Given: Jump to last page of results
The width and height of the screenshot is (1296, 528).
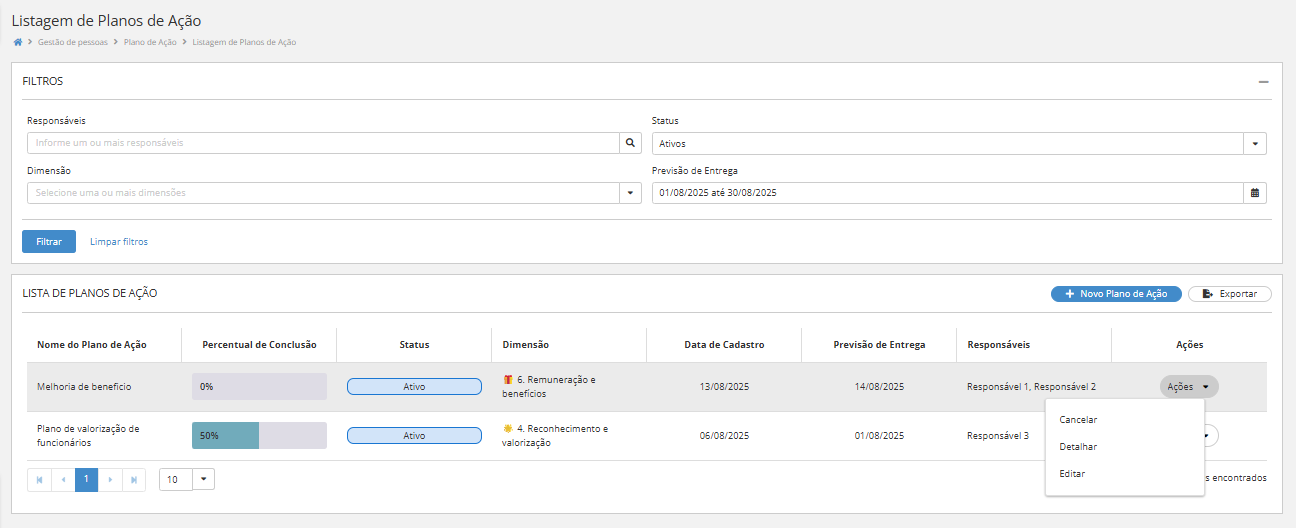Looking at the screenshot, I should pyautogui.click(x=134, y=480).
